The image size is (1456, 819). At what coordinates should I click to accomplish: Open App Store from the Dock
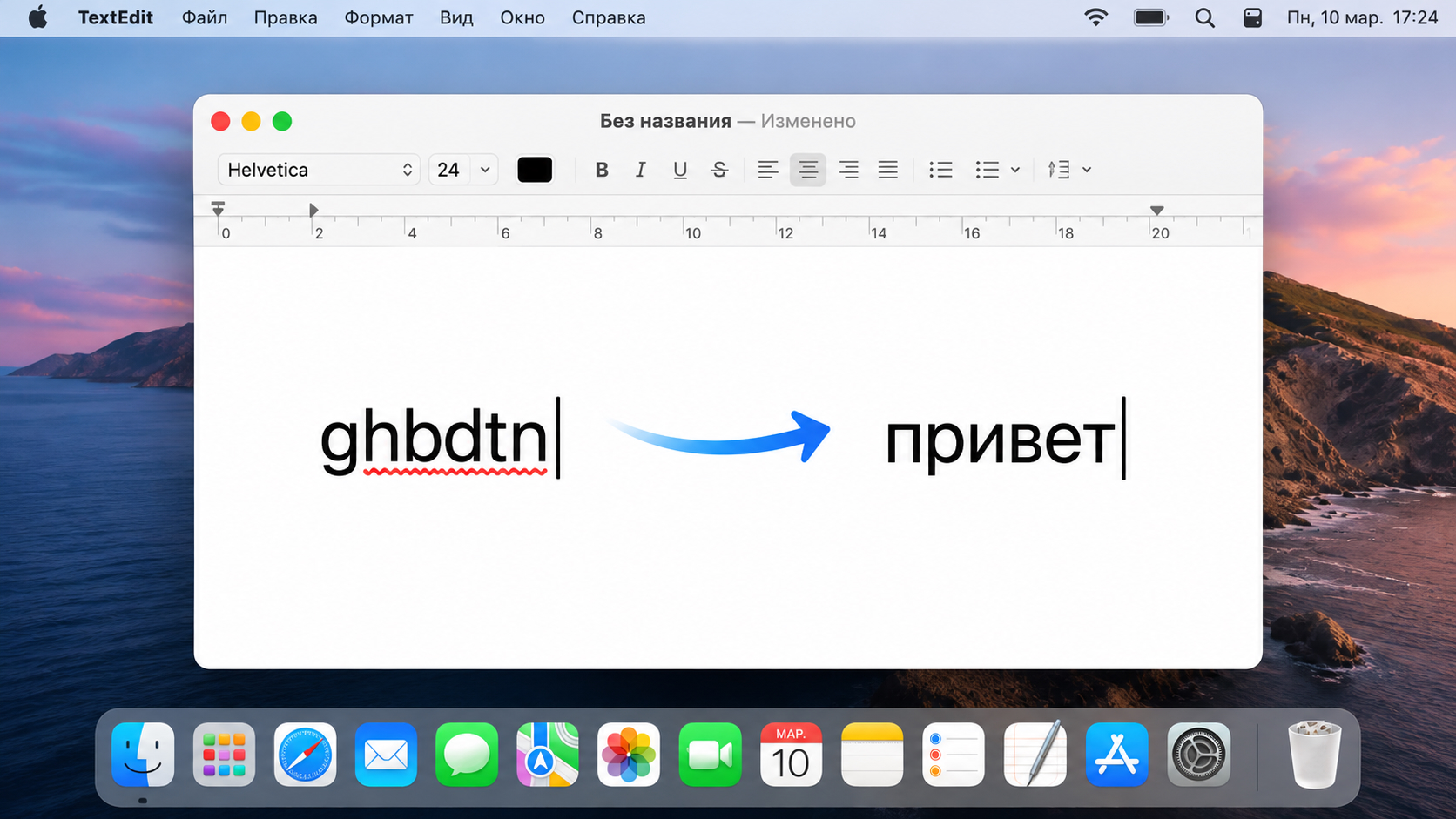point(1117,754)
